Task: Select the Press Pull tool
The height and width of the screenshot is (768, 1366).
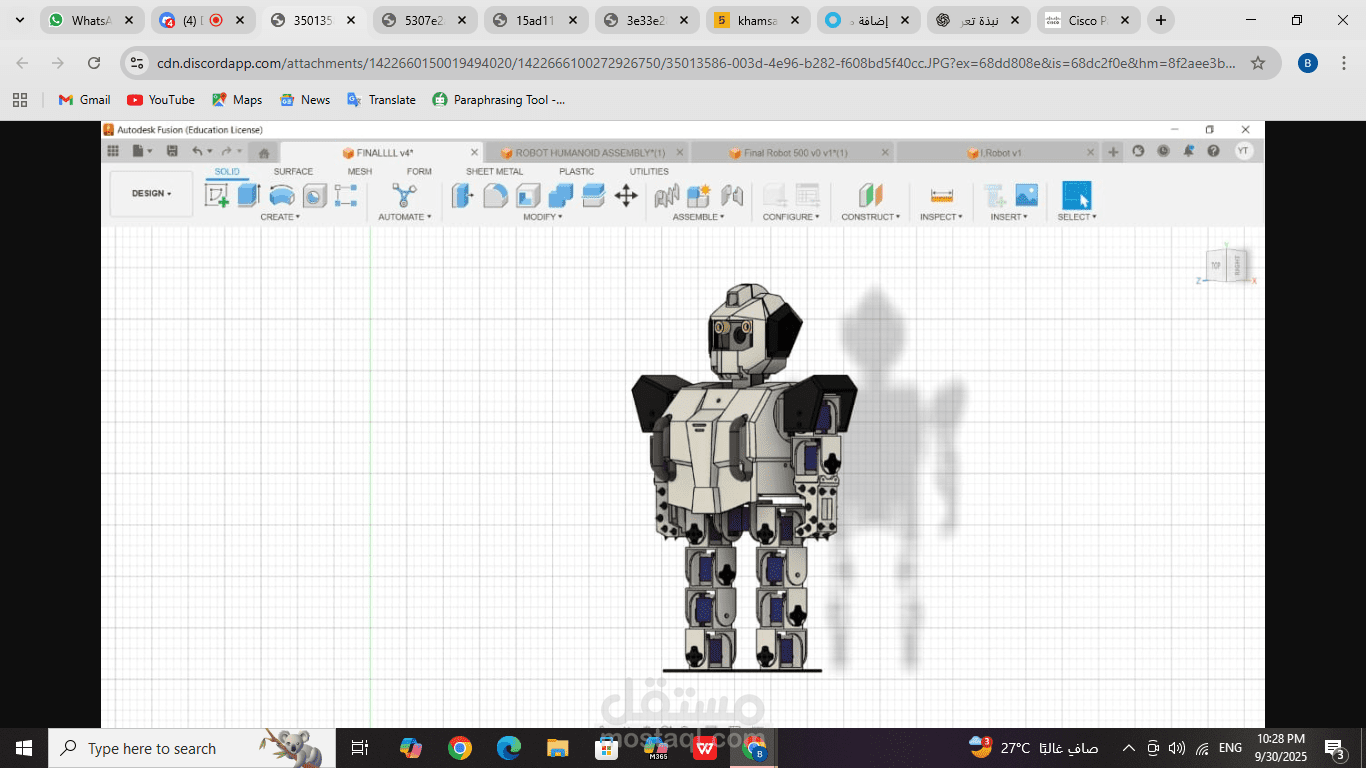Action: (462, 195)
